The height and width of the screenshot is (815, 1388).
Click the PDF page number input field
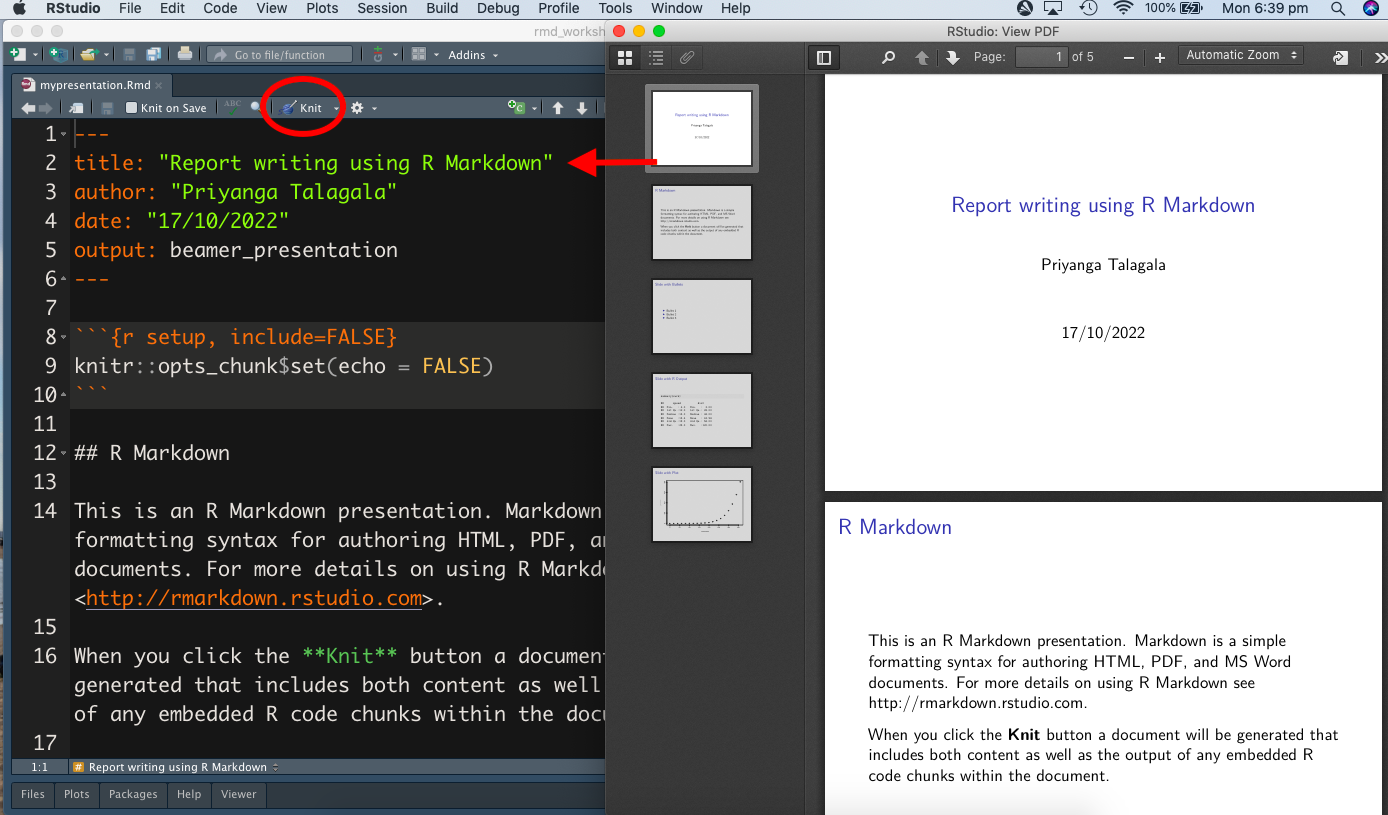click(x=1042, y=57)
